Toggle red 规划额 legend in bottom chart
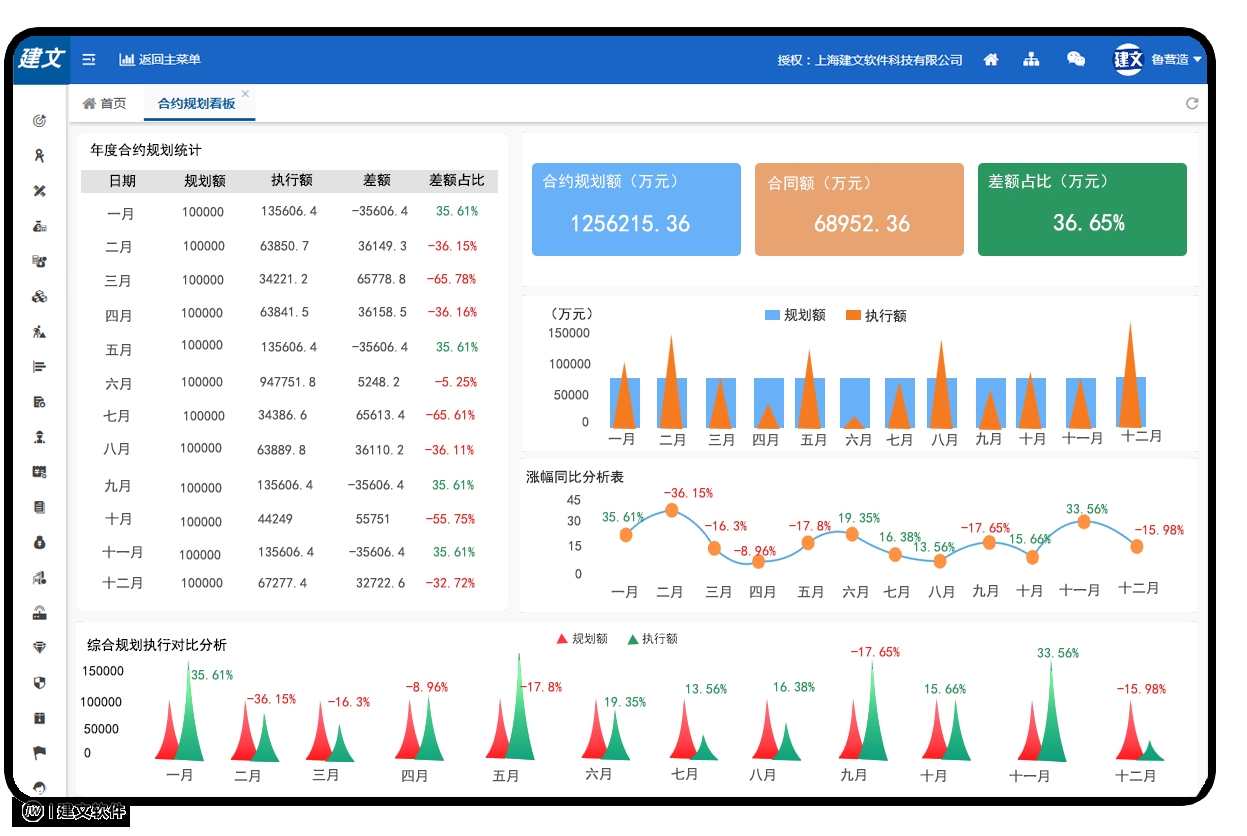Screen dimensions: 1247x836 [x=581, y=639]
